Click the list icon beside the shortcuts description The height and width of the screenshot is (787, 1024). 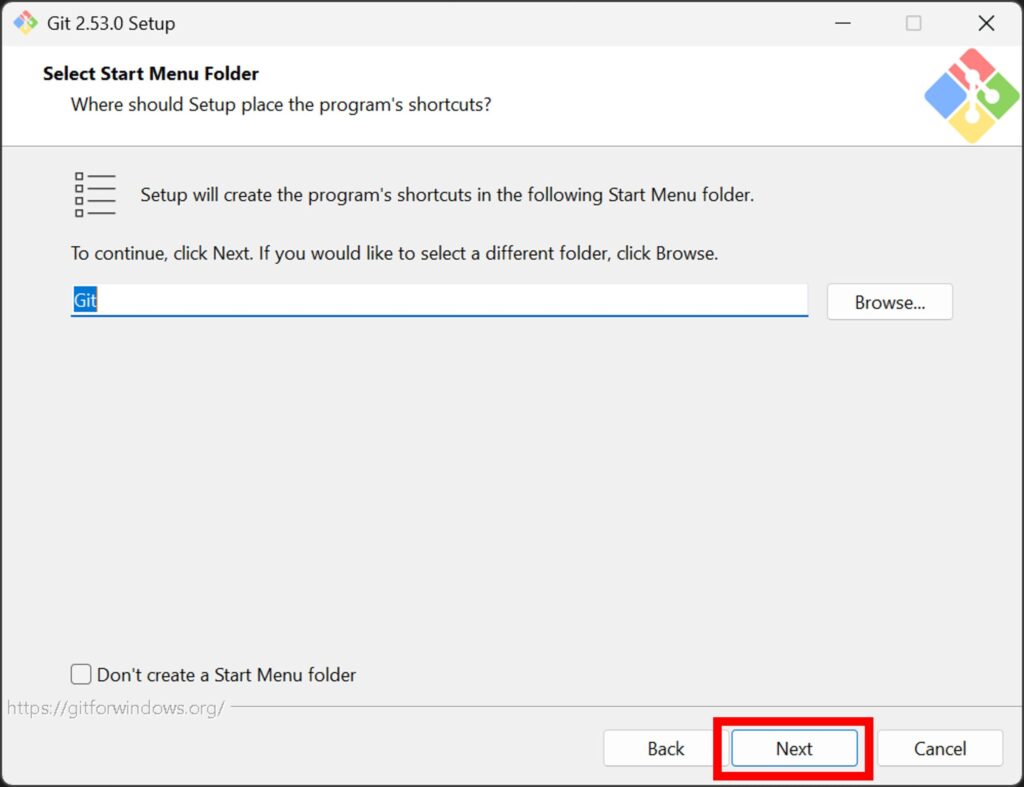[95, 195]
